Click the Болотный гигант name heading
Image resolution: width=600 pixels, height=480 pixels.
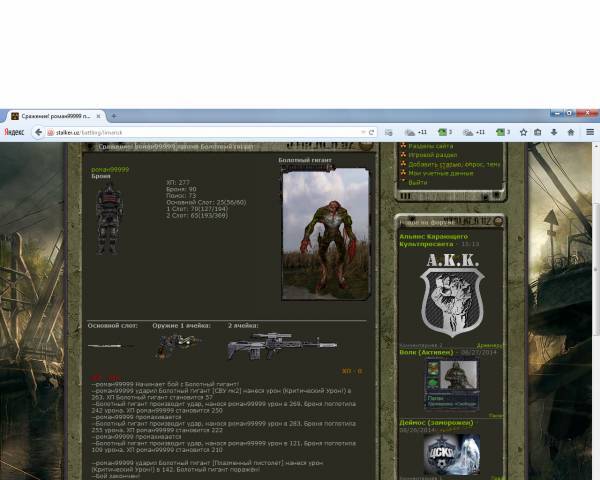tap(305, 160)
